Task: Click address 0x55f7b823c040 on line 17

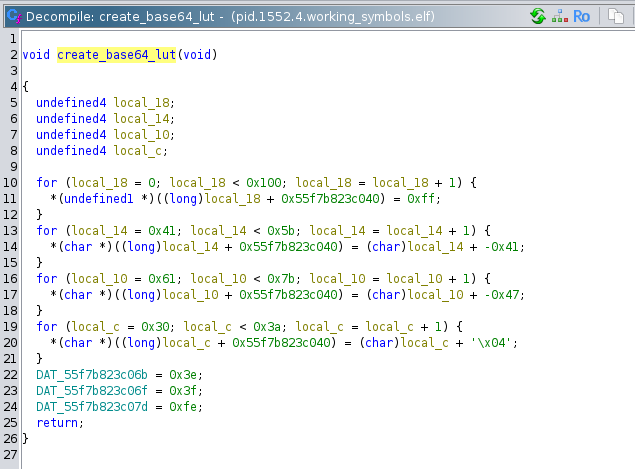Action: [x=288, y=295]
